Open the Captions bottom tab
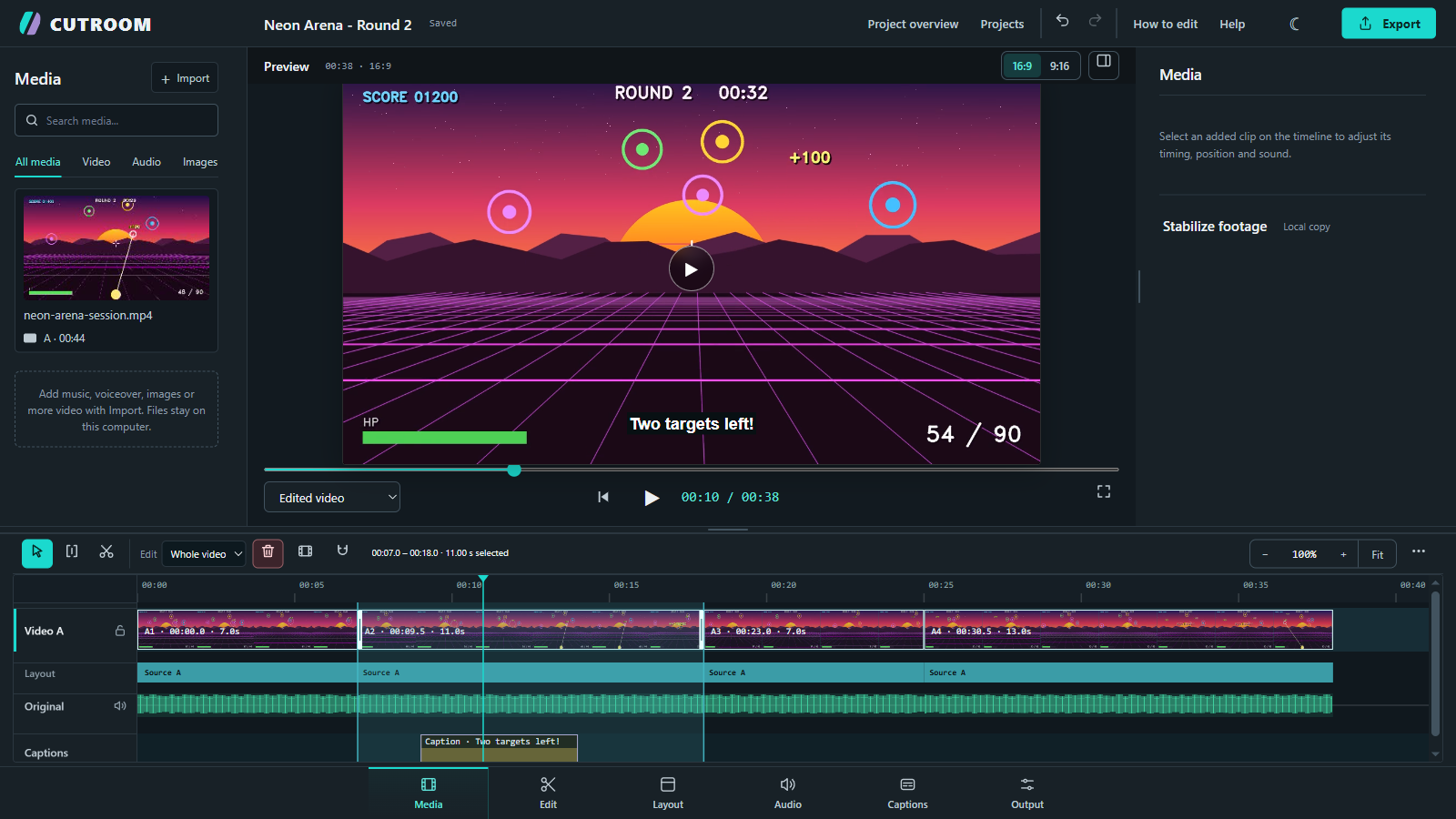The height and width of the screenshot is (819, 1456). pos(908,793)
